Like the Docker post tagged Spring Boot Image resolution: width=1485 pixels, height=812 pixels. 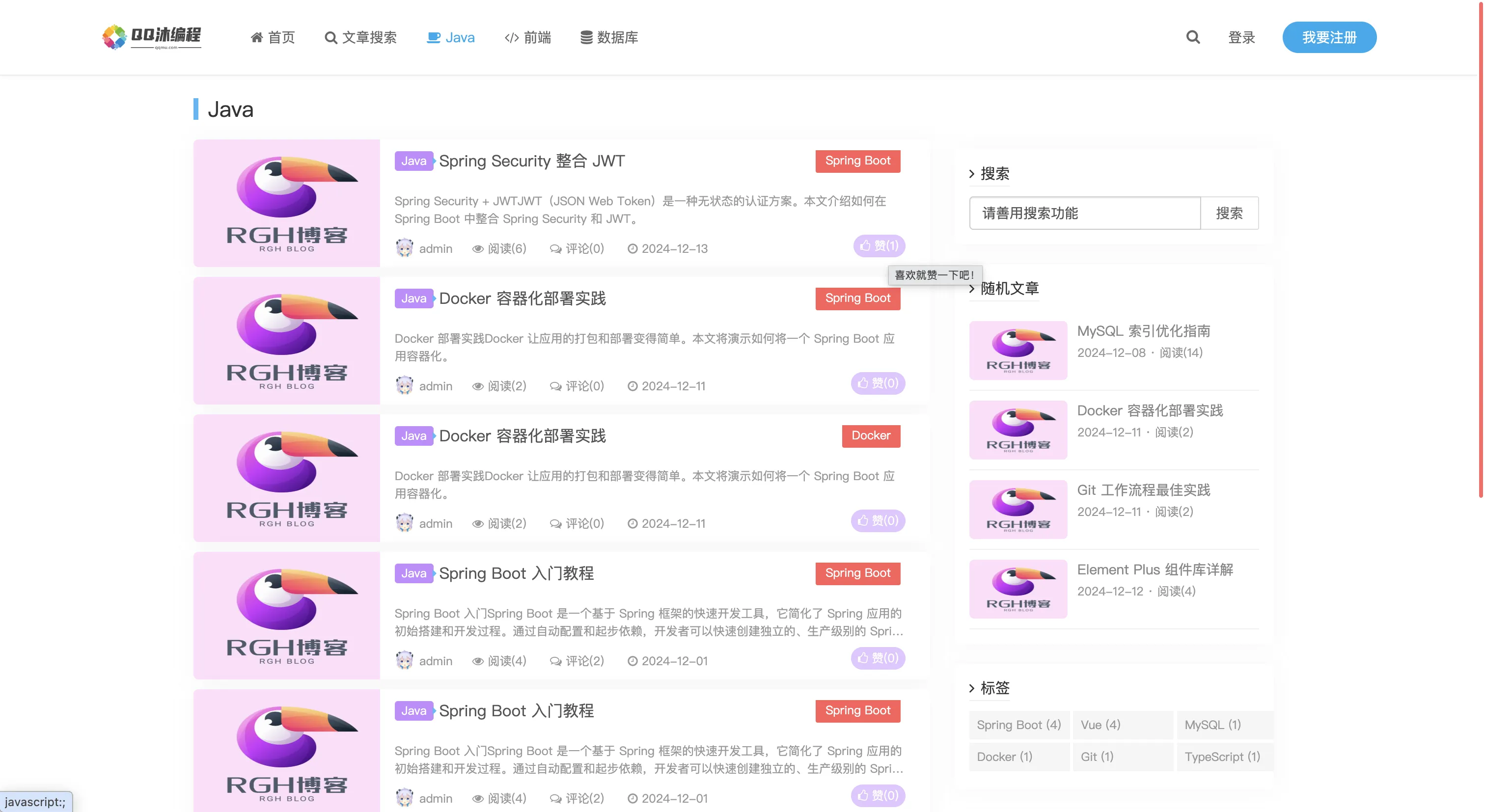pos(878,383)
